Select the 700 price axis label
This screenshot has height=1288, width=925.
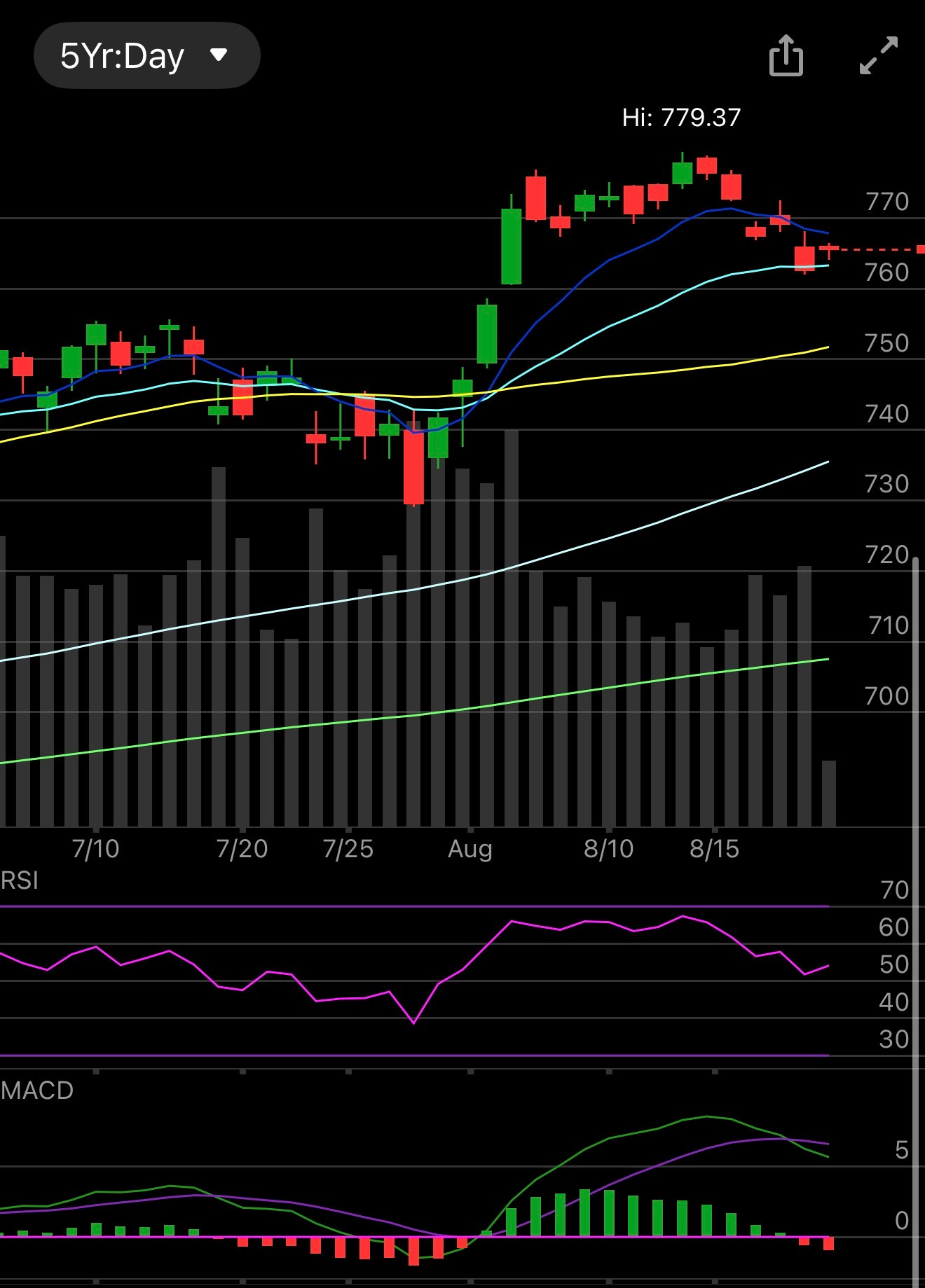tap(887, 696)
